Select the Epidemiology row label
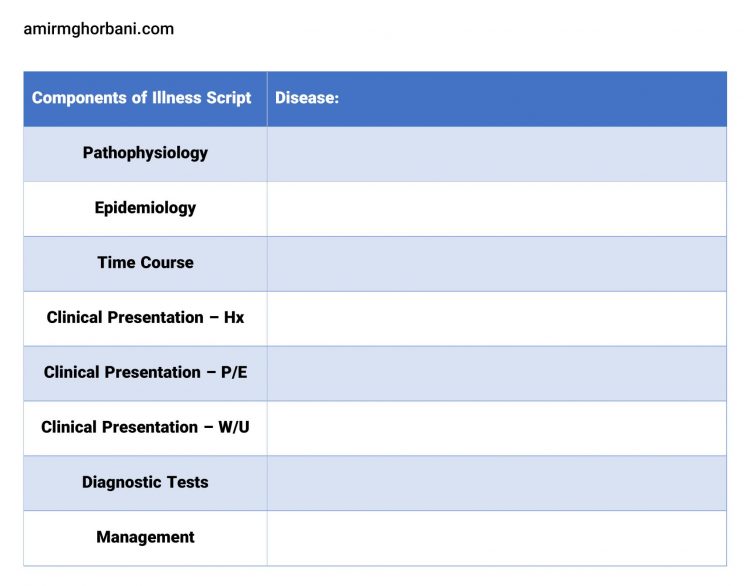Viewport: 744px width, 586px height. pyautogui.click(x=145, y=208)
